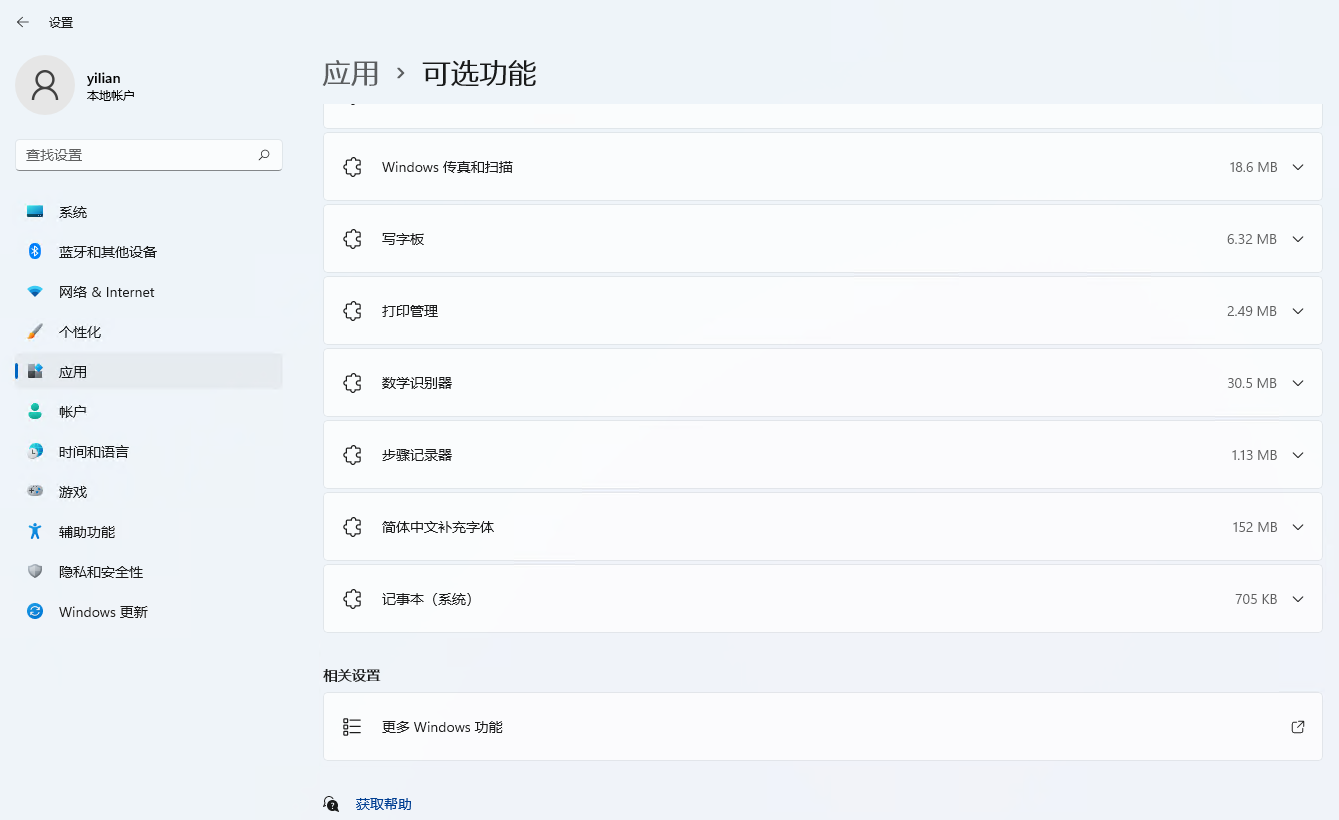Click the Windows 更新 sync icon
1339x820 pixels.
(x=35, y=612)
